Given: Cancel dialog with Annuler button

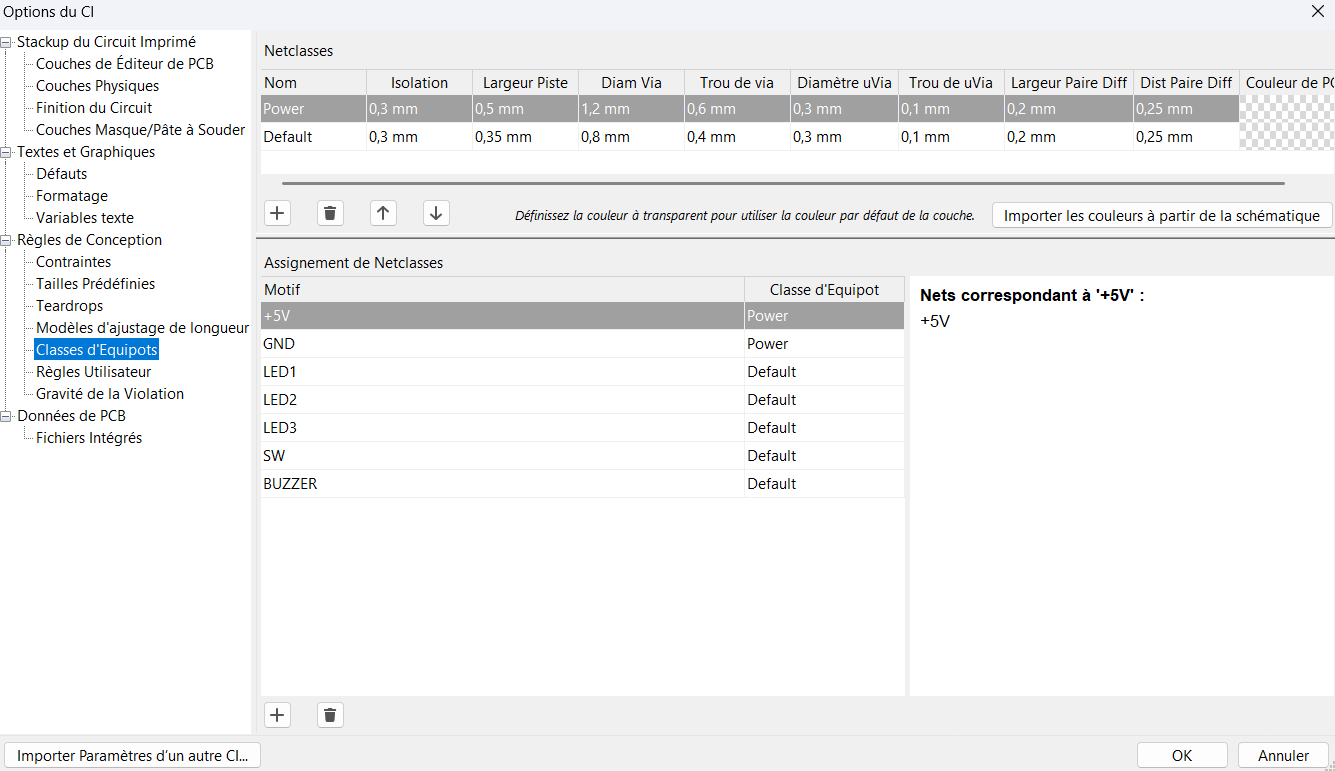Looking at the screenshot, I should tap(1283, 755).
